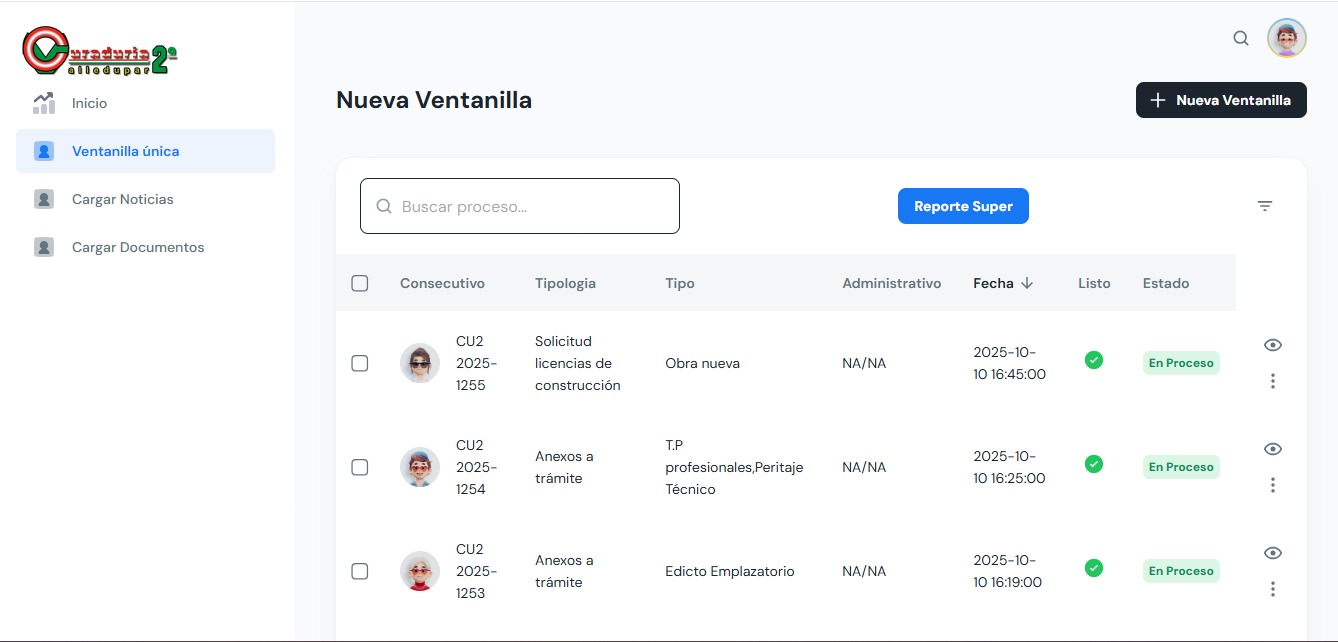
Task: Go to Inicio in the sidebar
Action: [x=89, y=103]
